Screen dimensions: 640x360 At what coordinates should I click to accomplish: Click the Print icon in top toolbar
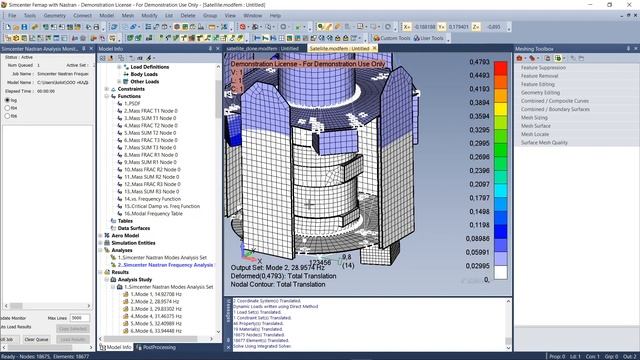click(96, 27)
